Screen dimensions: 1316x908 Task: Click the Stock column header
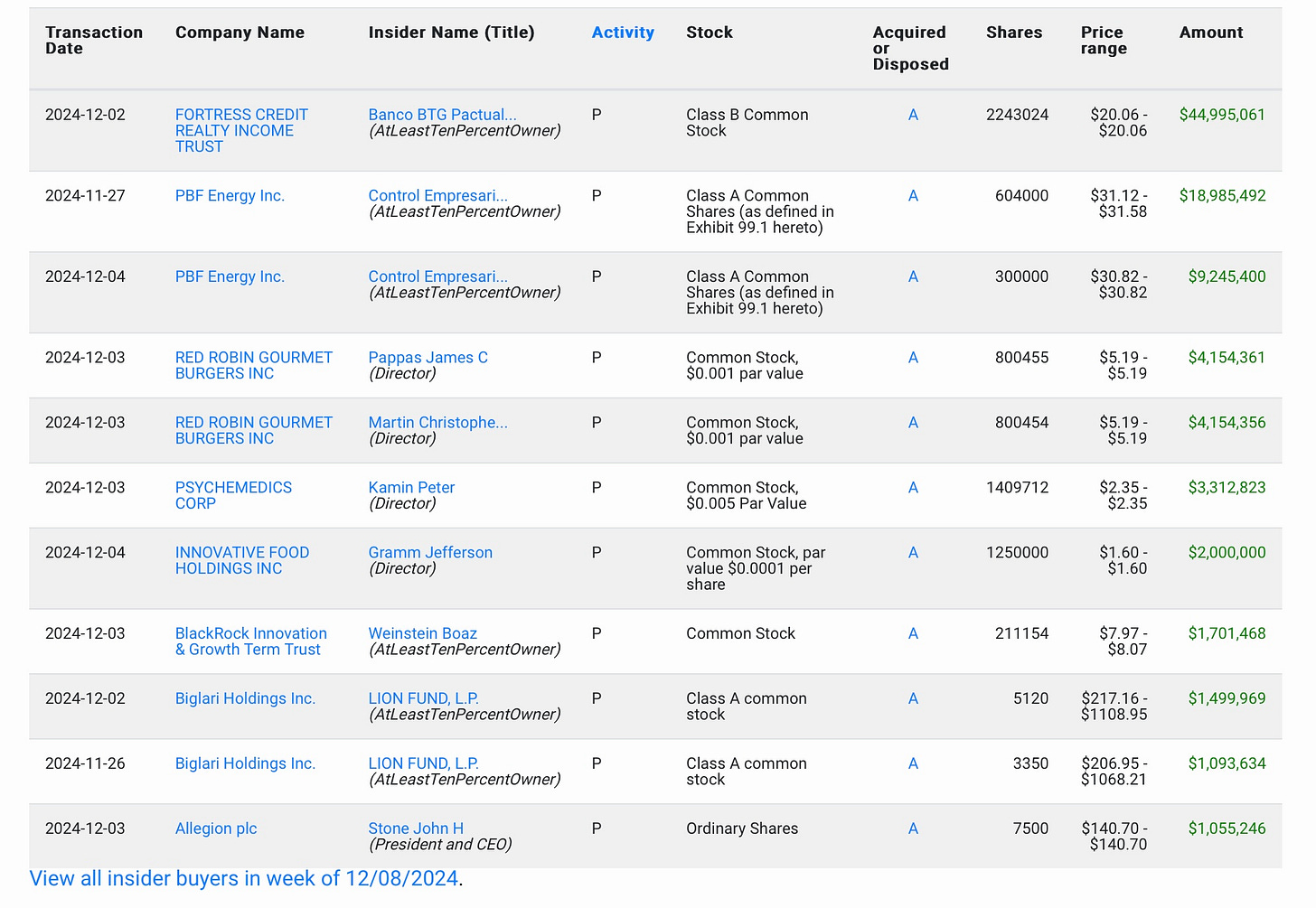click(x=710, y=33)
